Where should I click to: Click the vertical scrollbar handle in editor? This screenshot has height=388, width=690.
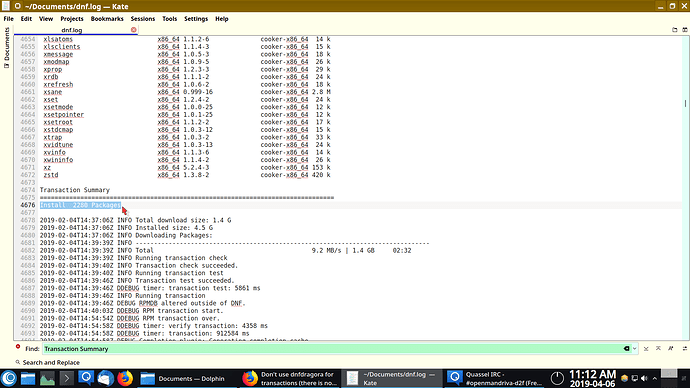click(x=685, y=103)
